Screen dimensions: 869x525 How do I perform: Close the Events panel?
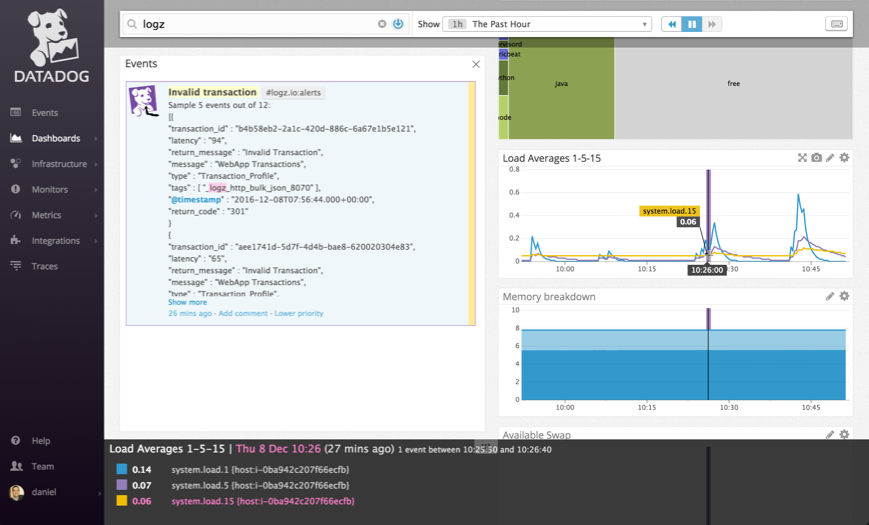[476, 64]
